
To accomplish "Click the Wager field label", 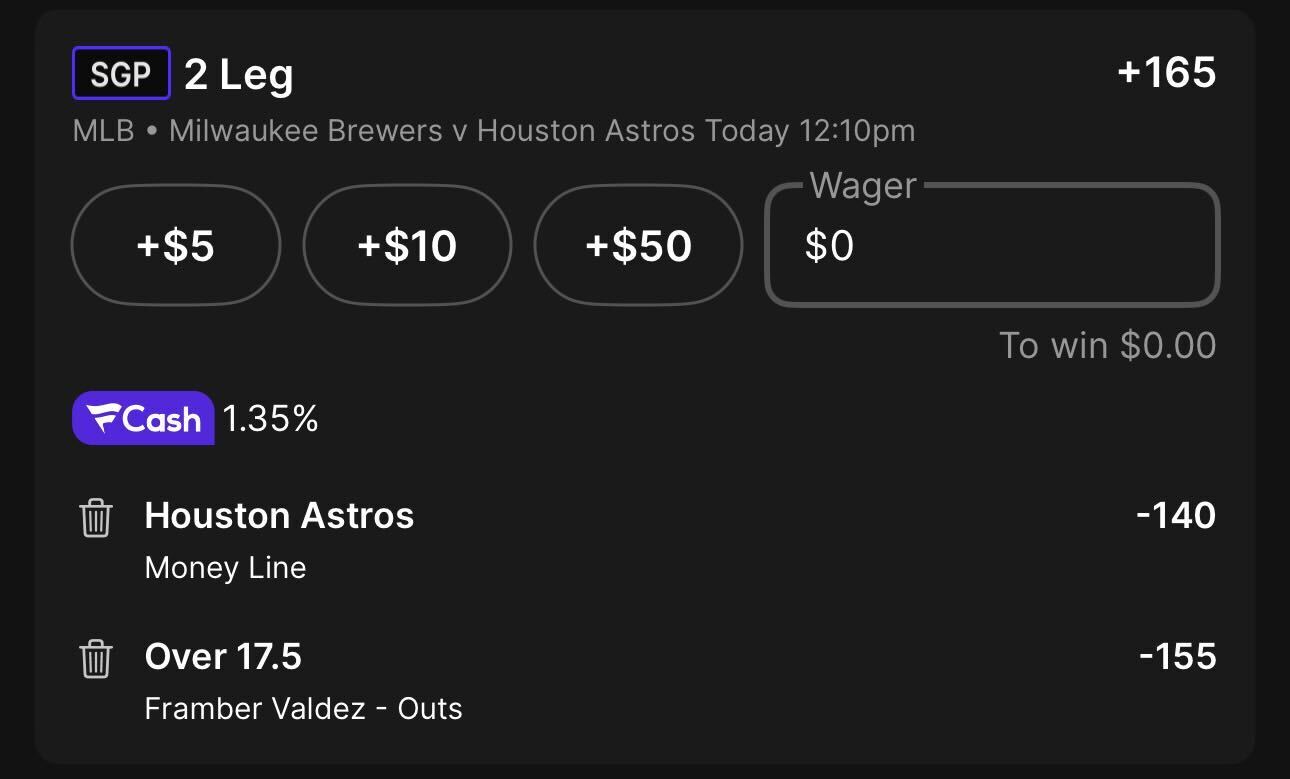I will pos(863,186).
